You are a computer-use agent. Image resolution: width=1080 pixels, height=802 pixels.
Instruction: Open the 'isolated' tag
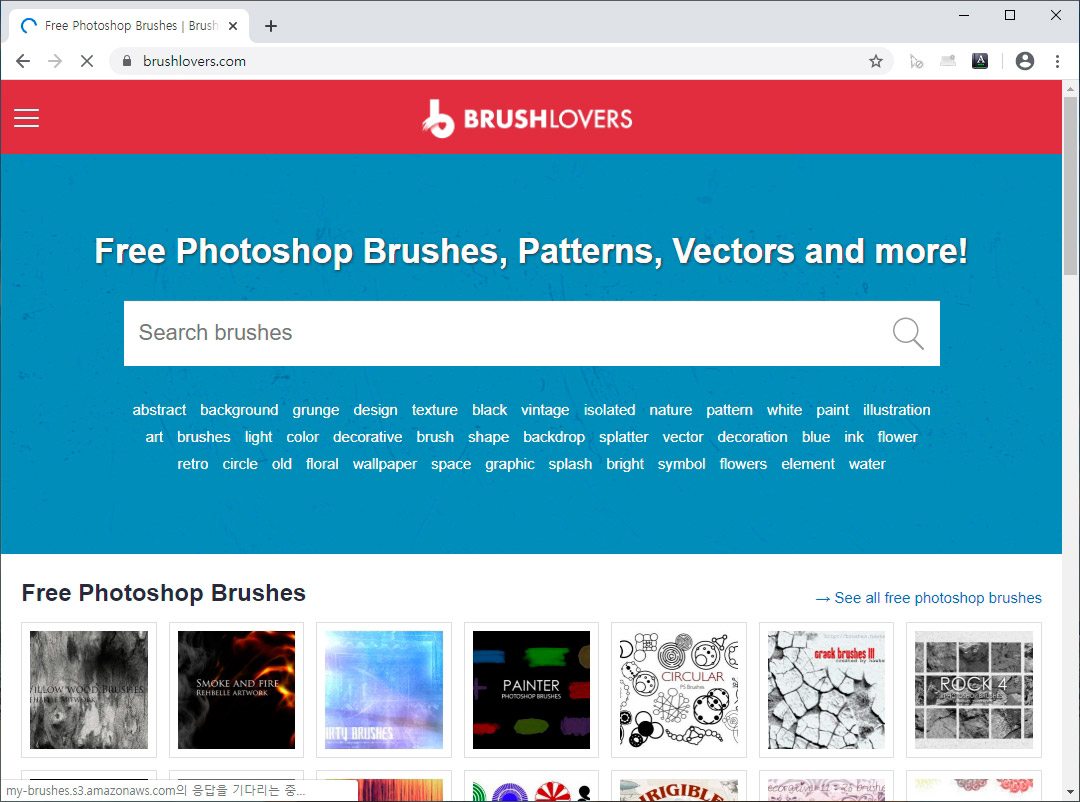(x=610, y=410)
